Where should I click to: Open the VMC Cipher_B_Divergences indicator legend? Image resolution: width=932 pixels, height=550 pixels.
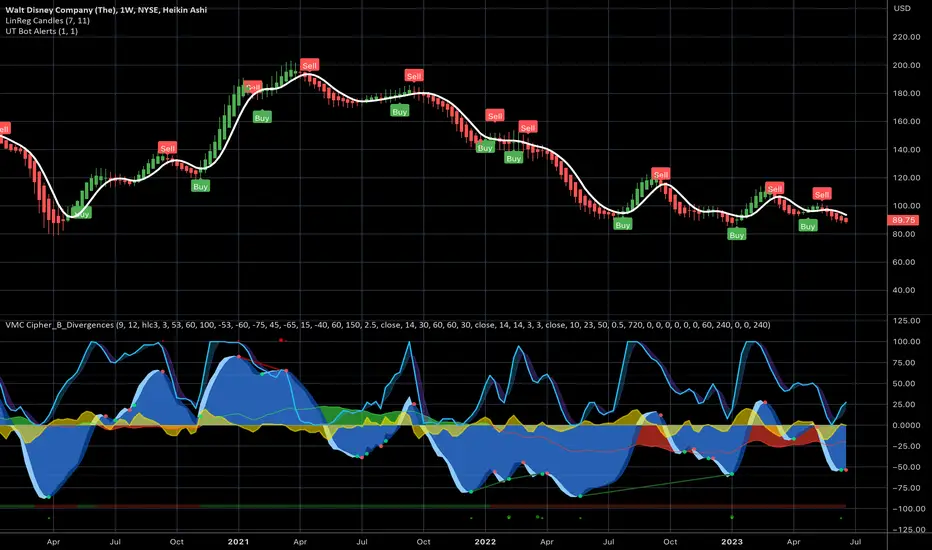coord(388,325)
